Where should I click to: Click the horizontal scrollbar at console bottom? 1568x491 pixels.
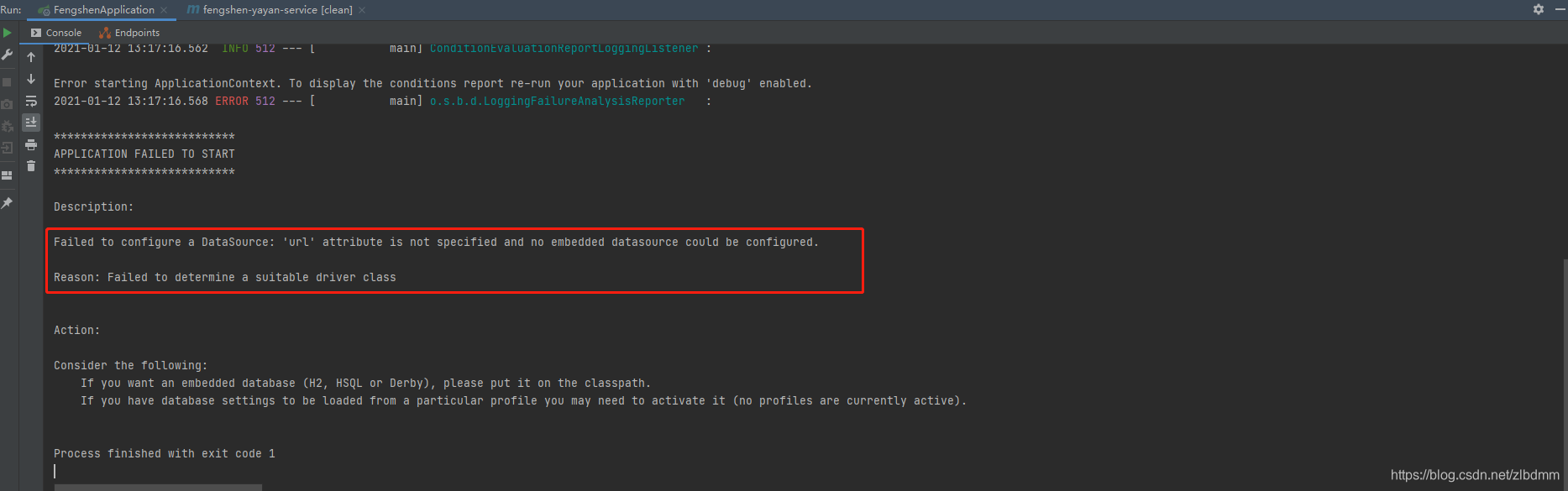tap(159, 487)
